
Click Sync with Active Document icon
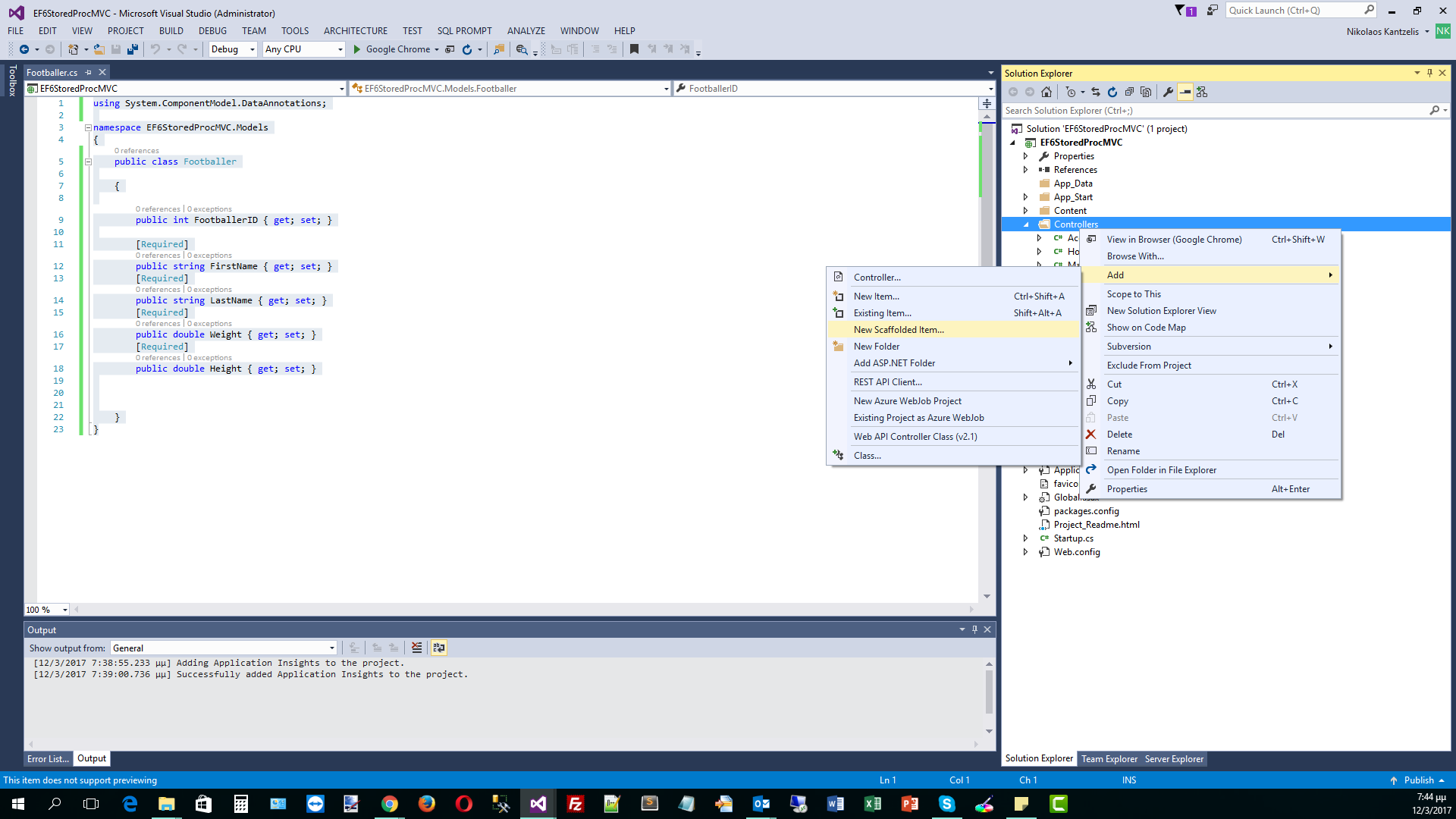pos(1096,92)
